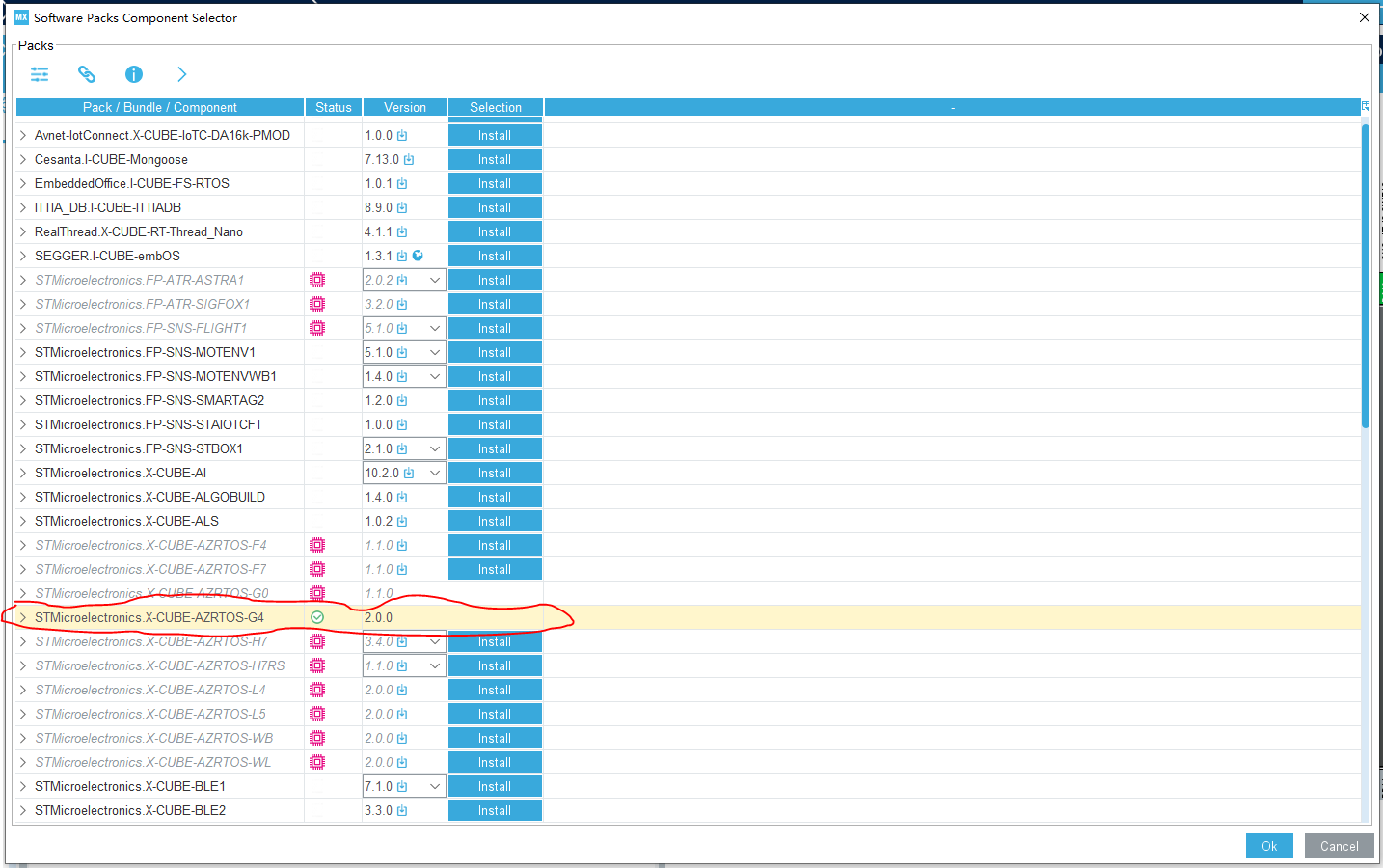The height and width of the screenshot is (868, 1383).
Task: Click the Selection column header
Action: [x=496, y=107]
